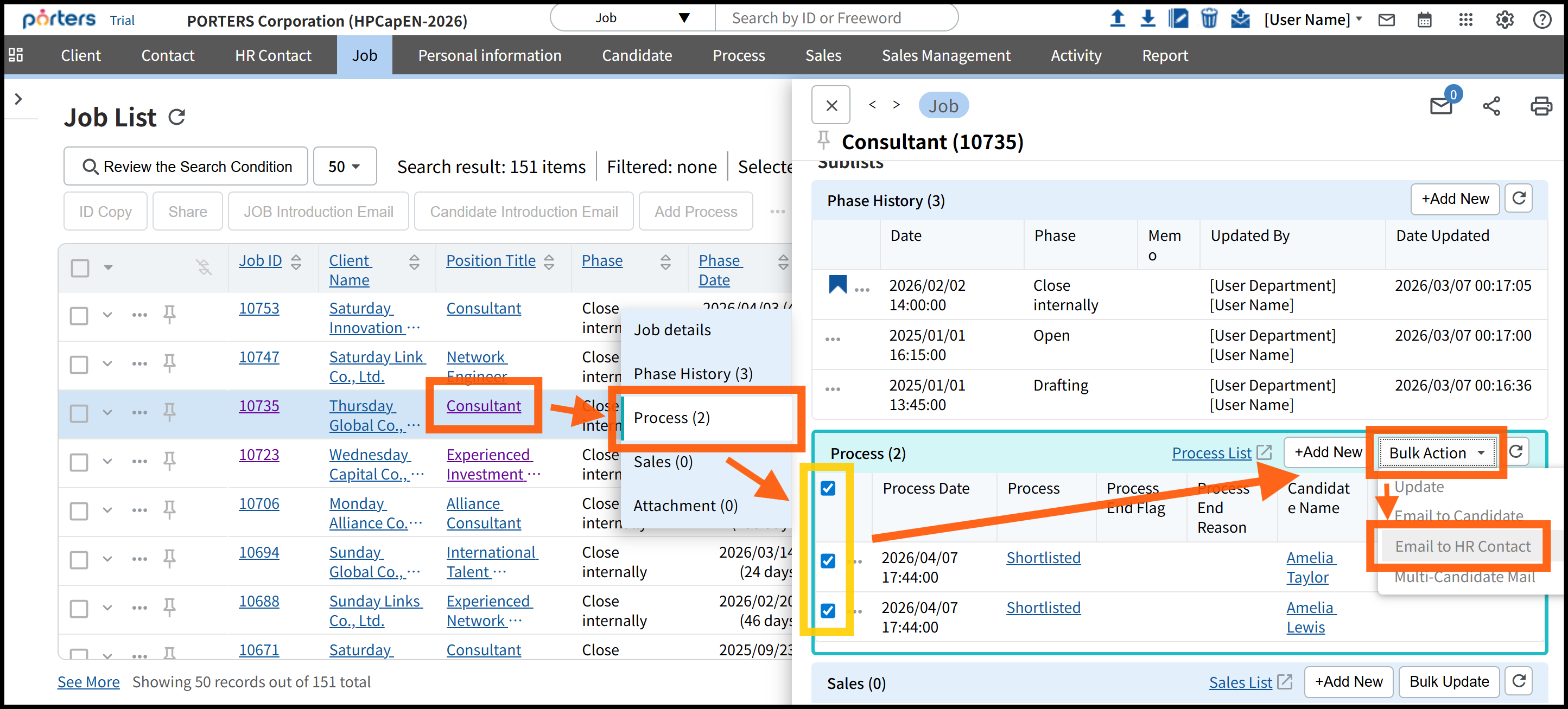1568x709 pixels.
Task: Tick the checkbox for job 10753
Action: 79,316
